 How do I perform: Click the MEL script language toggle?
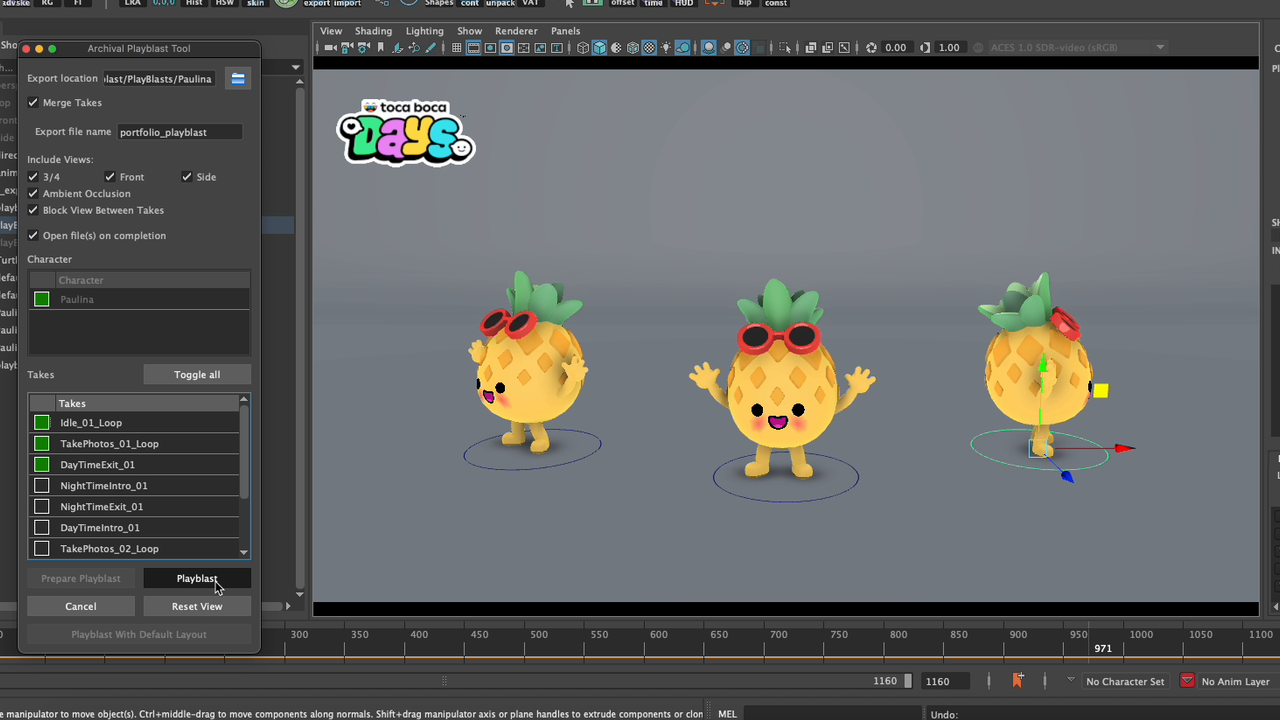click(x=727, y=714)
